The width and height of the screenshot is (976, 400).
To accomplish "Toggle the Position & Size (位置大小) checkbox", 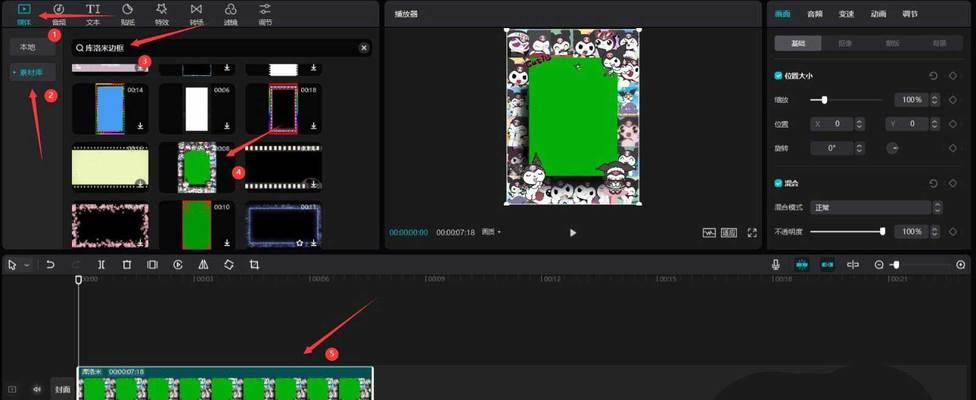I will point(778,75).
